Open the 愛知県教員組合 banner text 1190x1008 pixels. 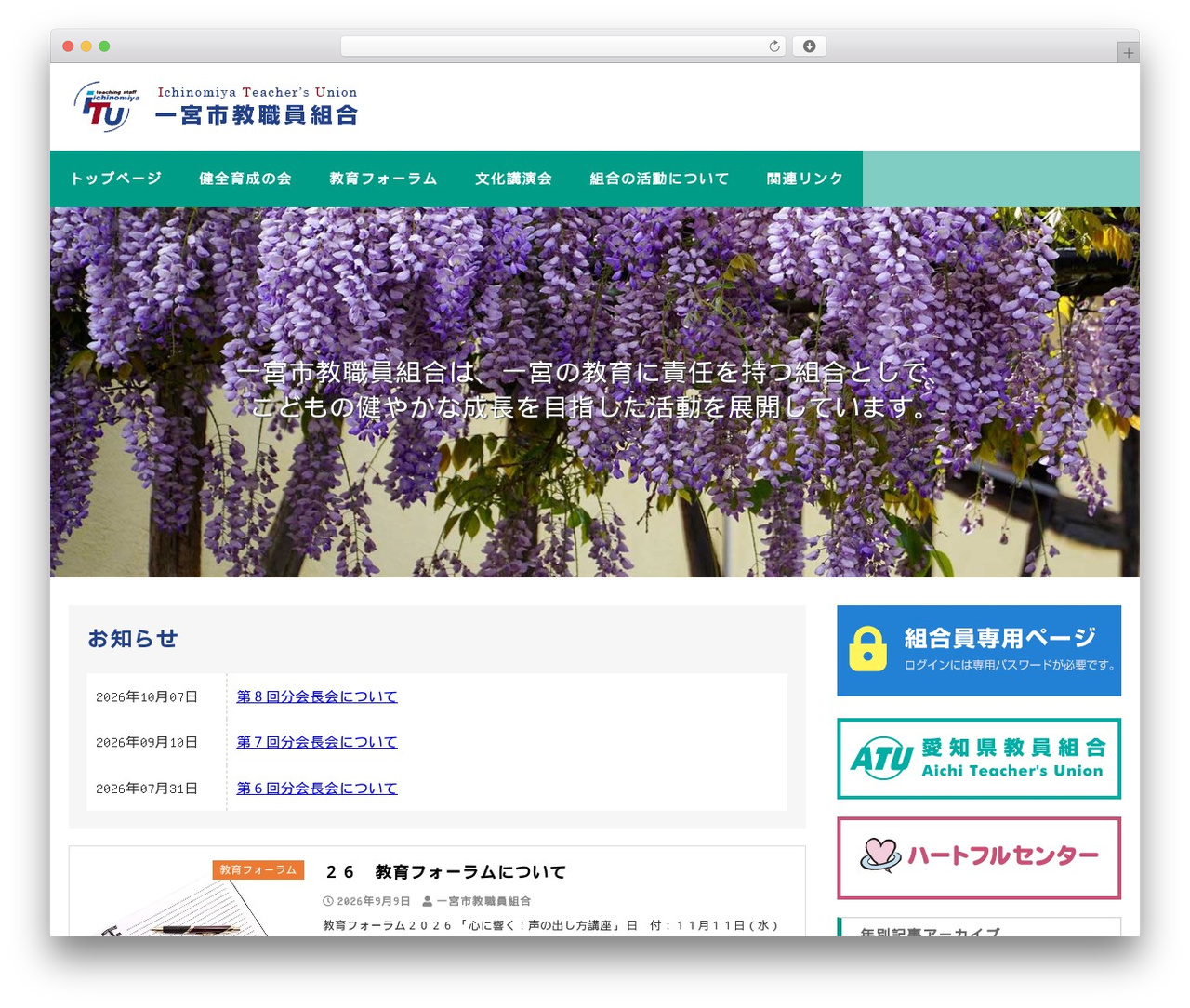(x=1013, y=748)
